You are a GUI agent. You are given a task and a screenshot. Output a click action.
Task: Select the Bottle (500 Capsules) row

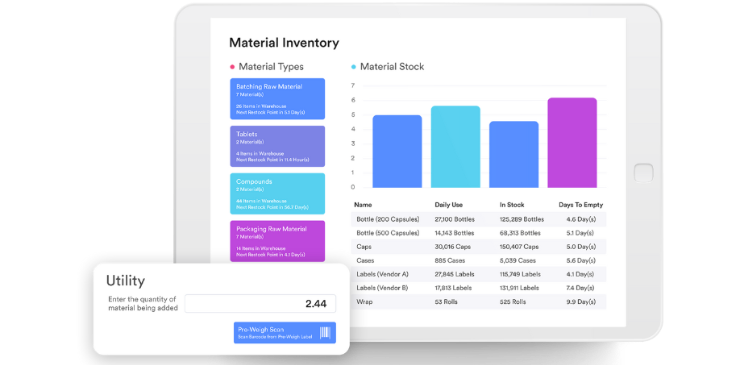479,233
